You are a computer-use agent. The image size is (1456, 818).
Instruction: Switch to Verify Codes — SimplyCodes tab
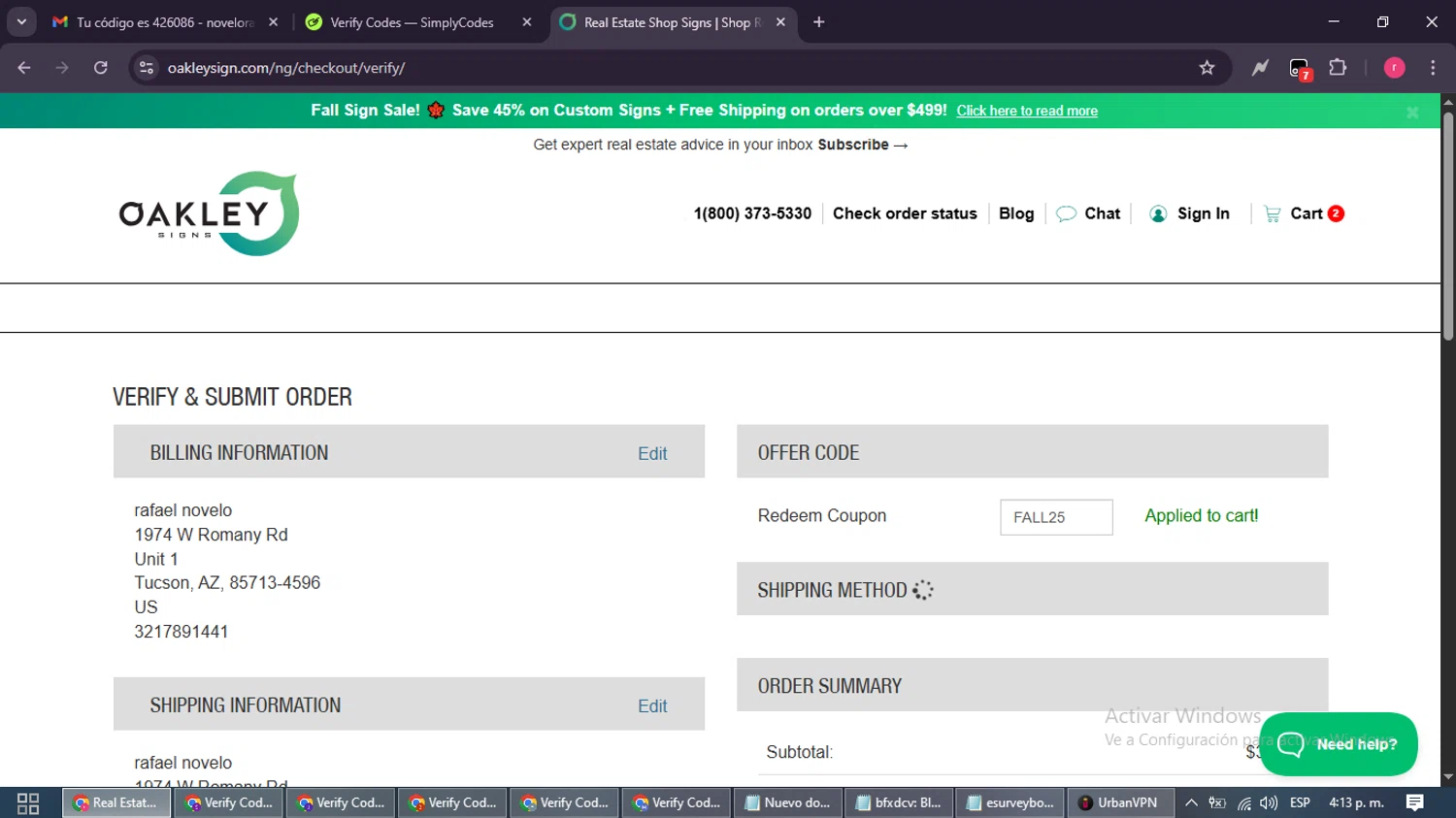pos(413,22)
